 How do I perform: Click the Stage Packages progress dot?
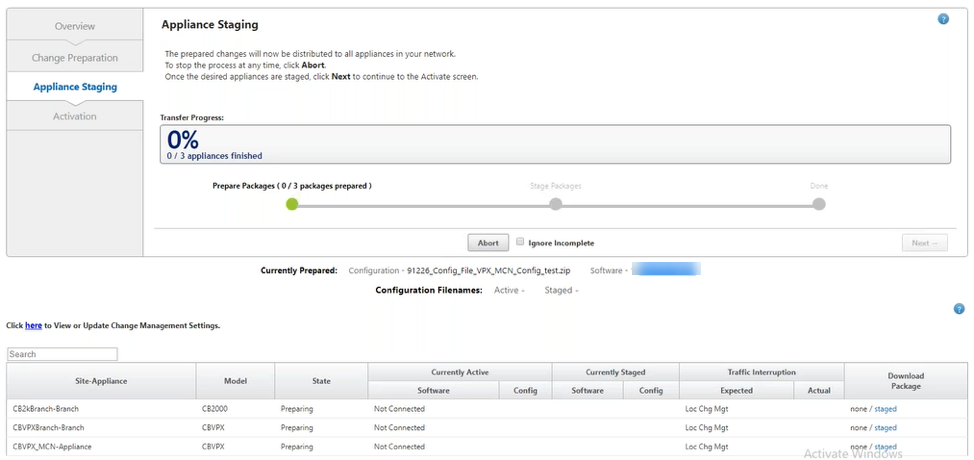[x=555, y=204]
